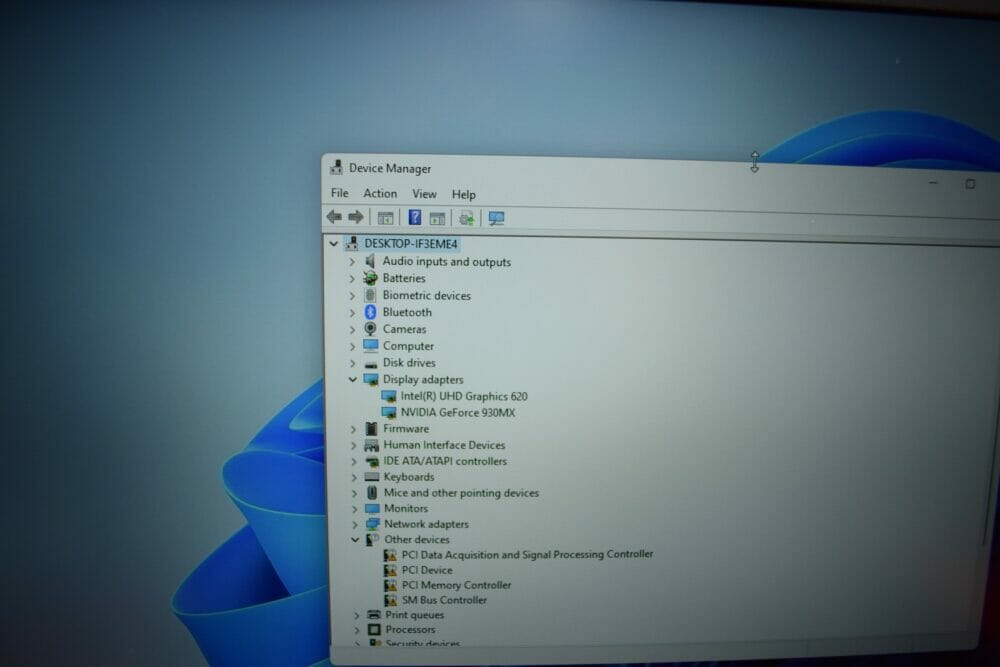
Task: Select the Biometric devices label
Action: (x=426, y=295)
